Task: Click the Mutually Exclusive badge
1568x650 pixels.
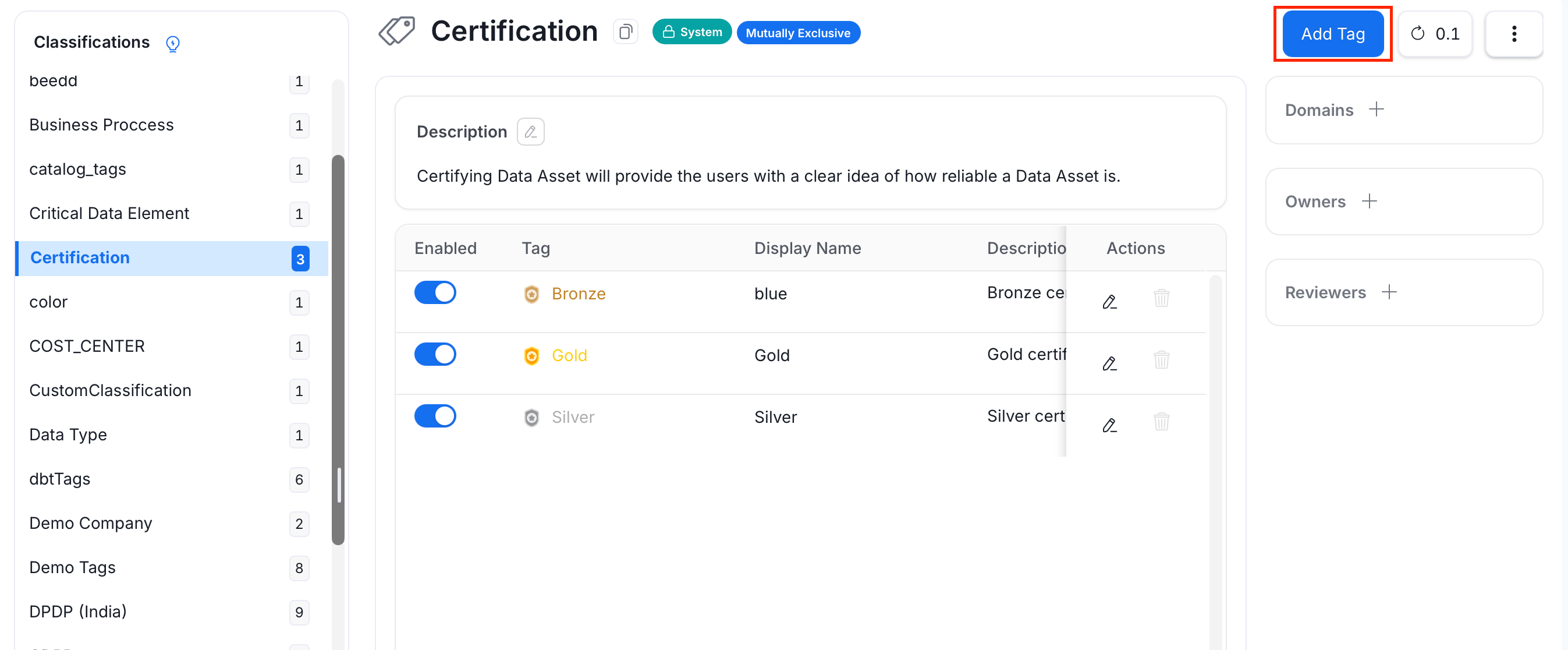Action: 798,33
